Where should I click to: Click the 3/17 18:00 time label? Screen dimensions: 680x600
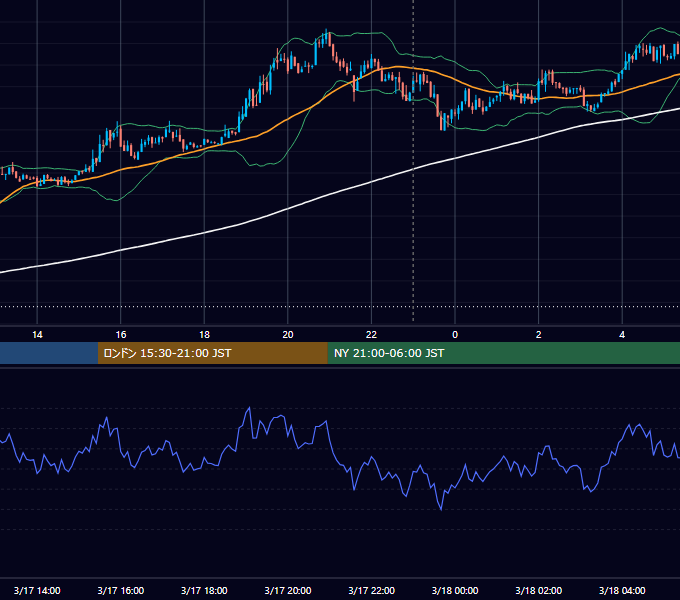click(204, 590)
